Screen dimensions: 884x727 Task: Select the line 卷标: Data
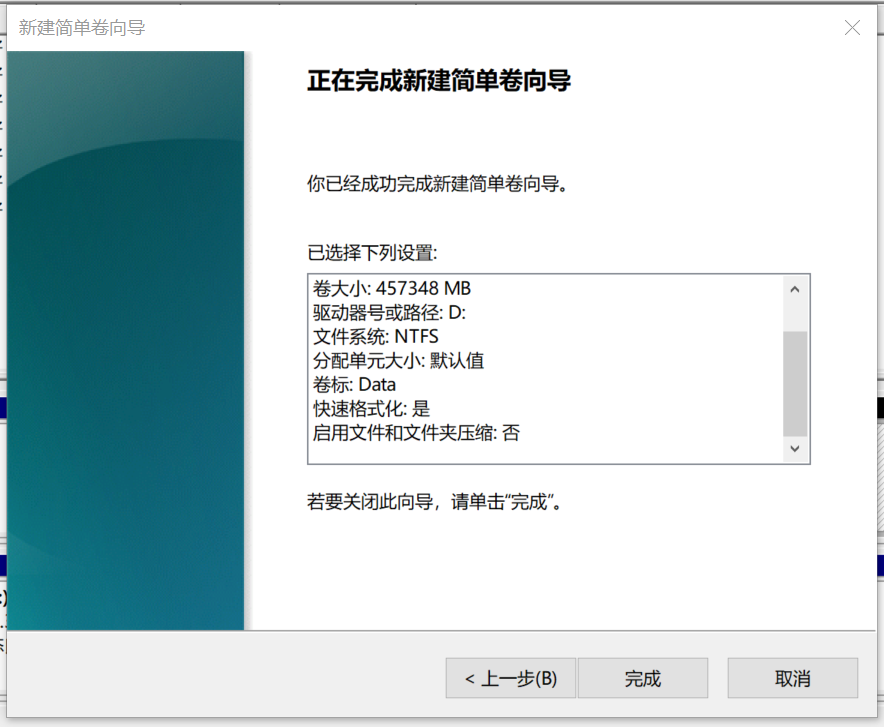click(x=354, y=385)
